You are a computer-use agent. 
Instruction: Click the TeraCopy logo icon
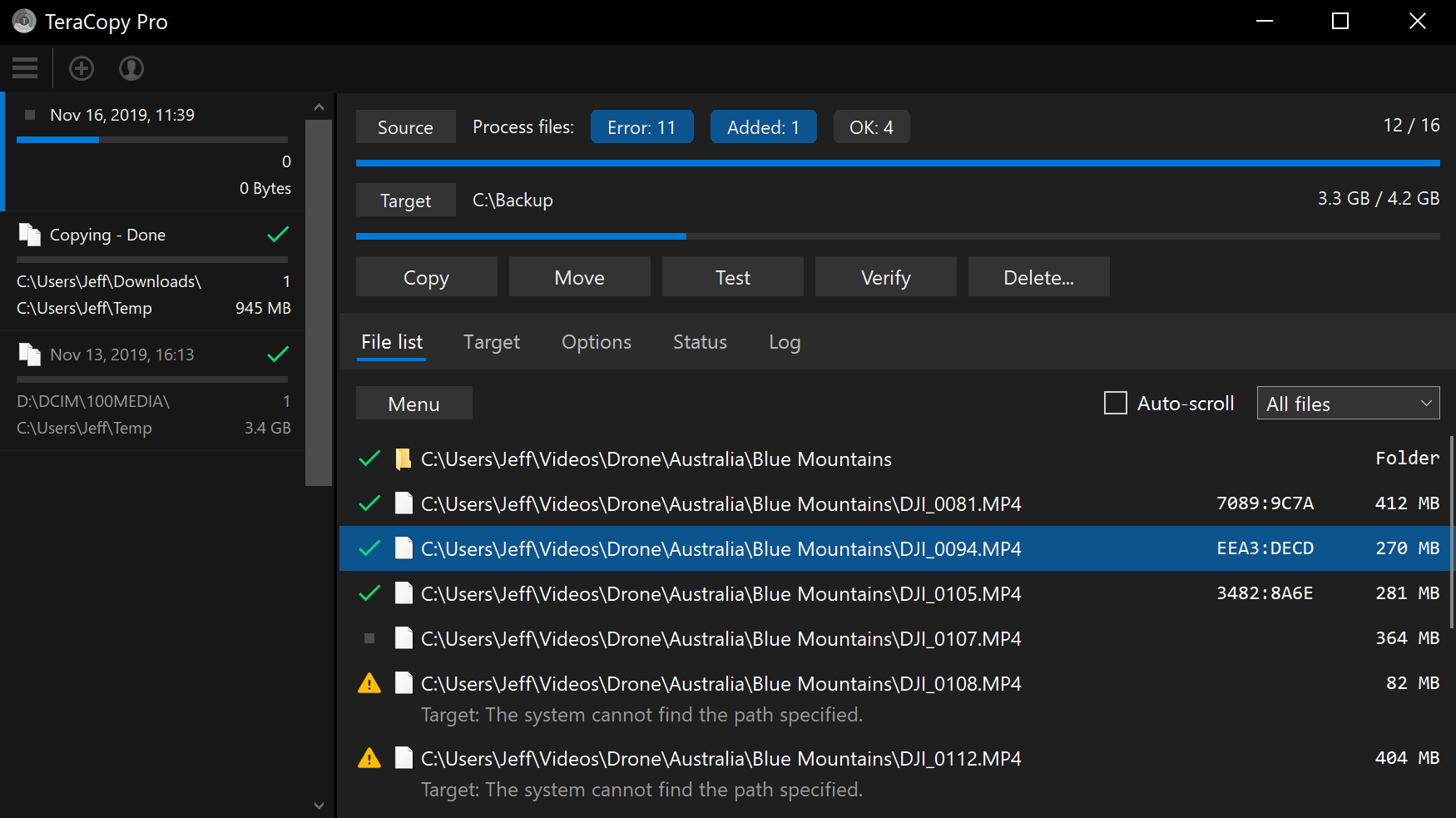click(x=23, y=21)
